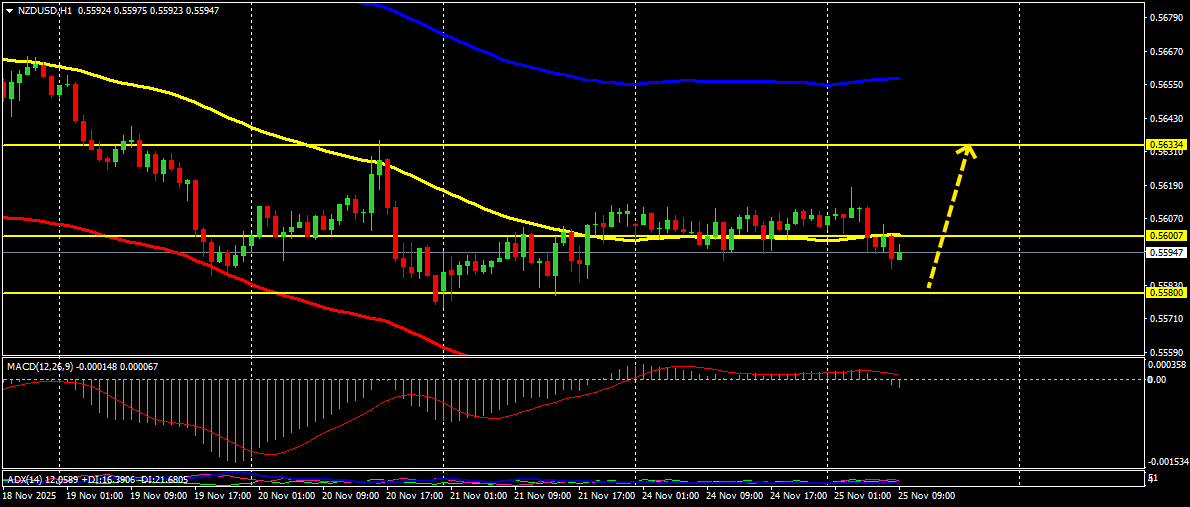
Task: Click the OHLC quote values in chart header
Action: pos(149,11)
